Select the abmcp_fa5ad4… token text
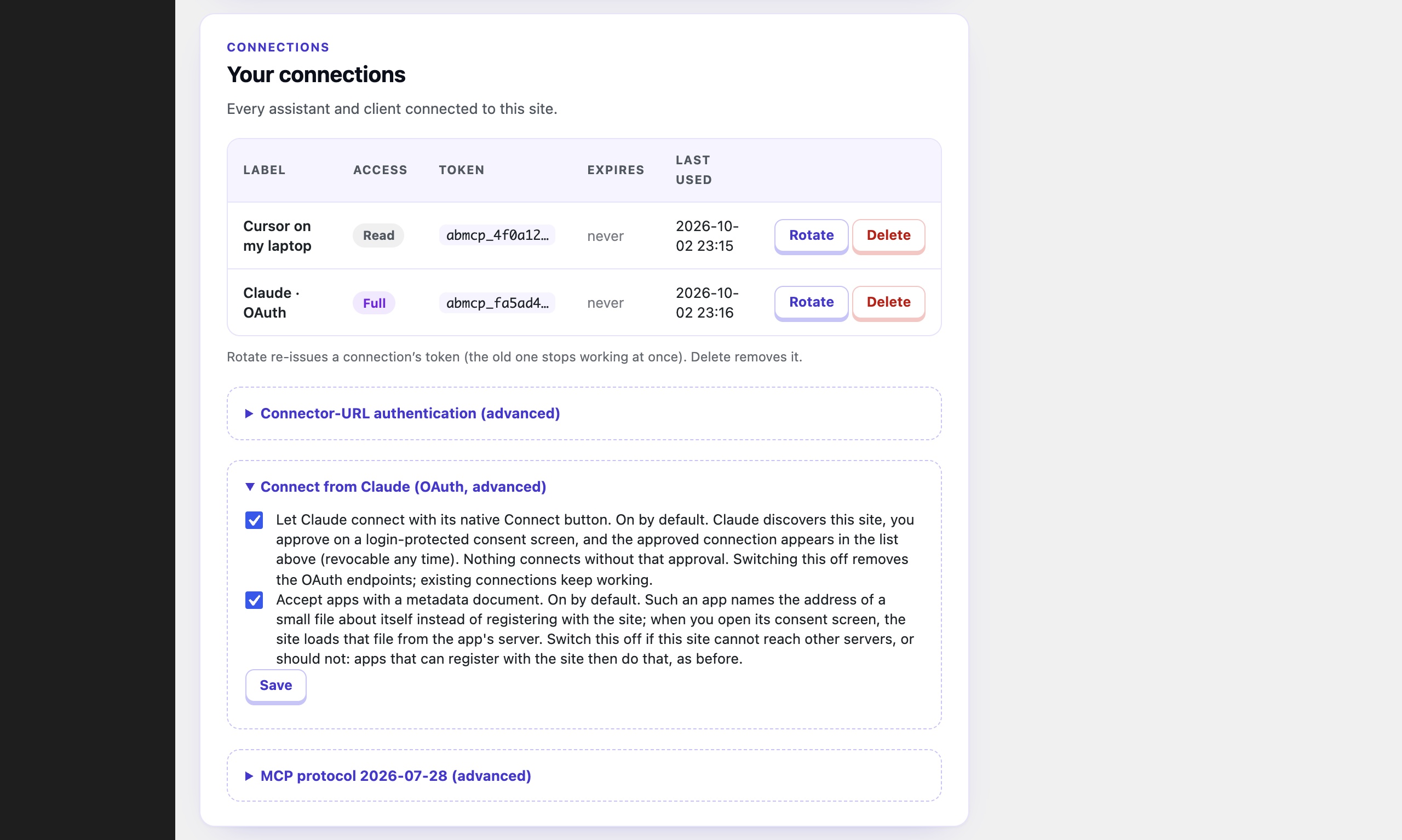The height and width of the screenshot is (840, 1402). tap(497, 303)
